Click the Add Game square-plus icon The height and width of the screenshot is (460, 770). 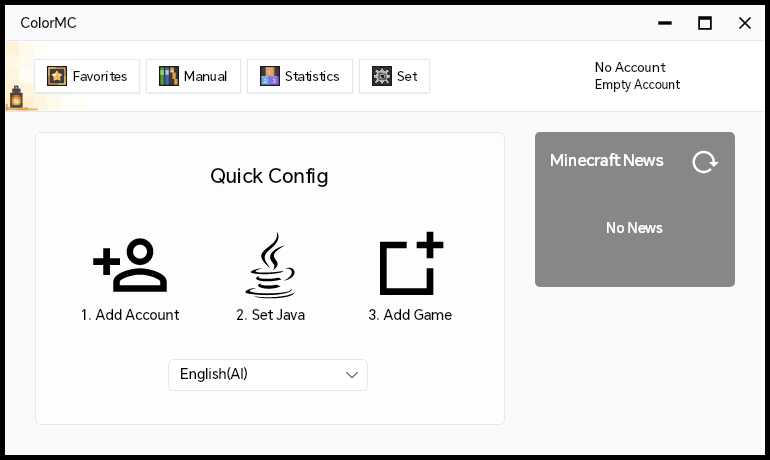coord(412,264)
